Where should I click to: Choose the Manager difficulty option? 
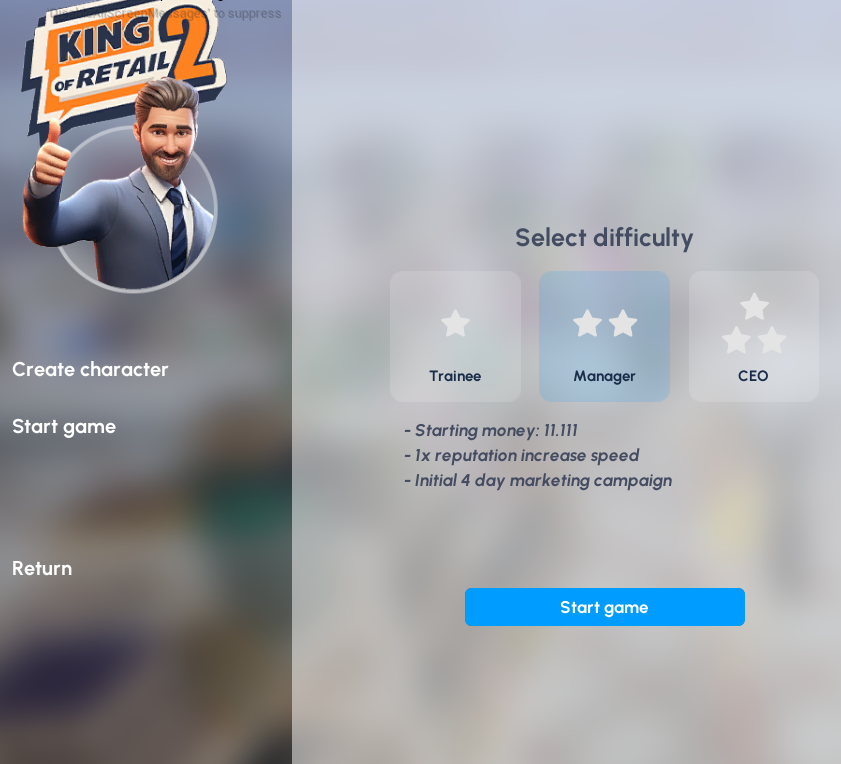click(604, 336)
